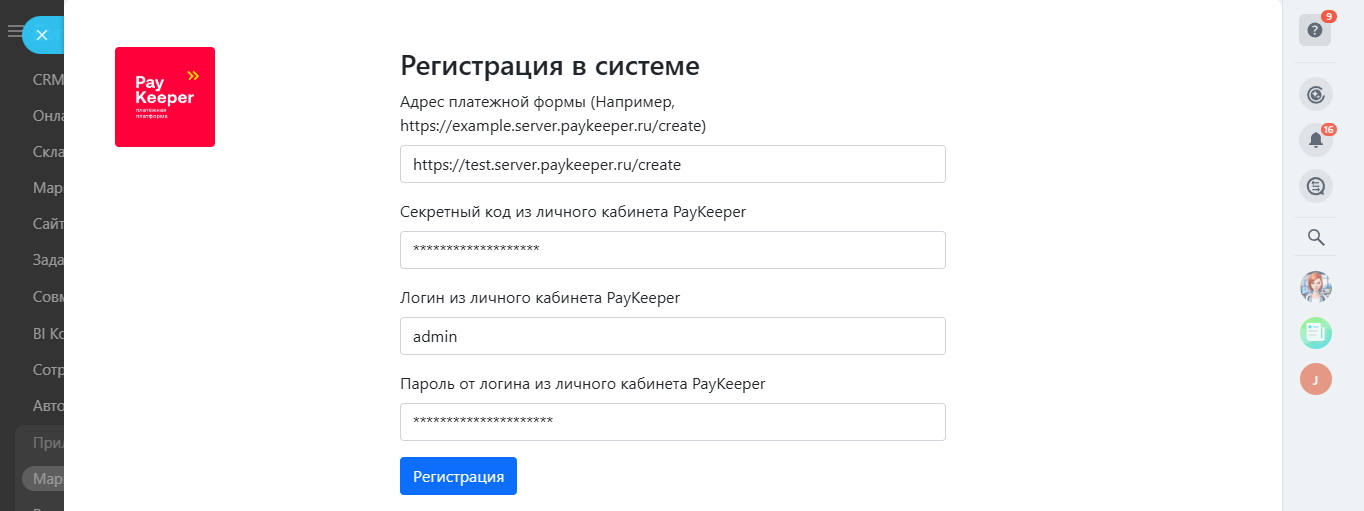Open the help icon with badge 9

coord(1314,30)
